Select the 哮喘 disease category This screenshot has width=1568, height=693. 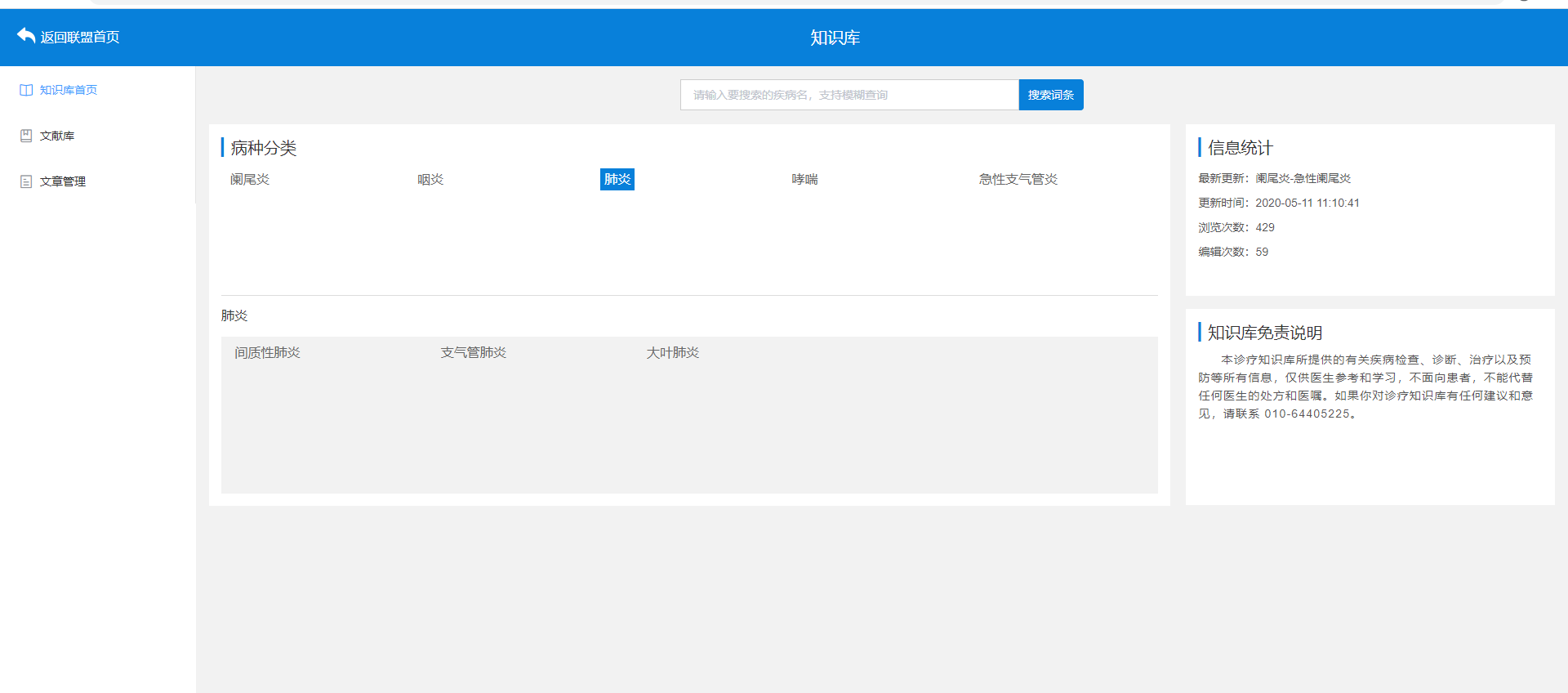[x=804, y=179]
